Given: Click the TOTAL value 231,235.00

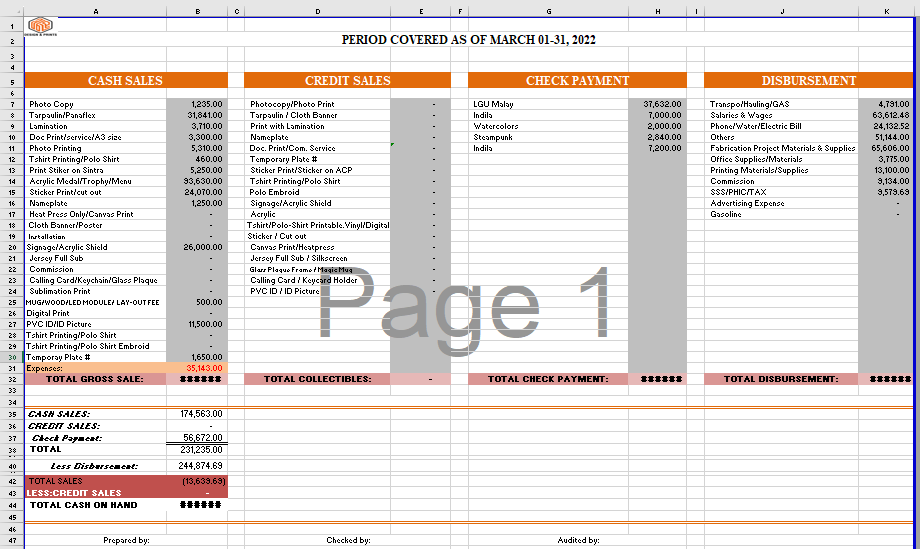Looking at the screenshot, I should tap(197, 450).
